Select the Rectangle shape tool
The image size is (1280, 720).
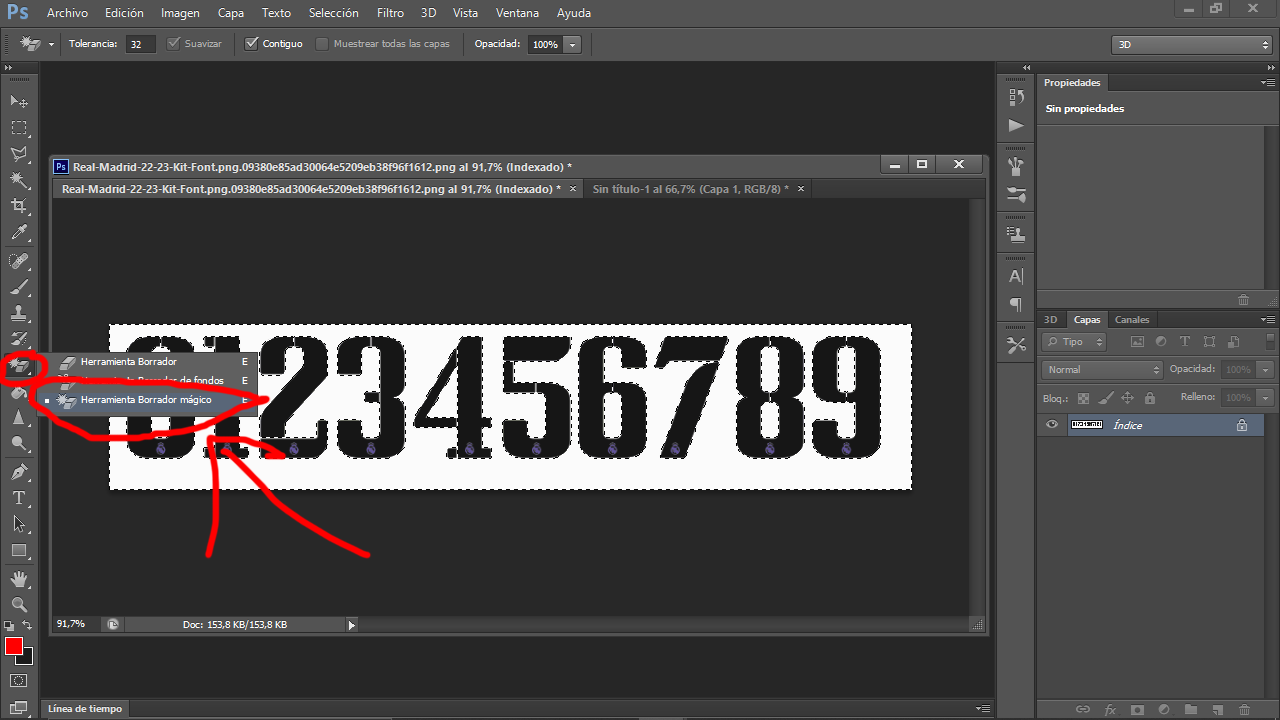pyautogui.click(x=19, y=550)
